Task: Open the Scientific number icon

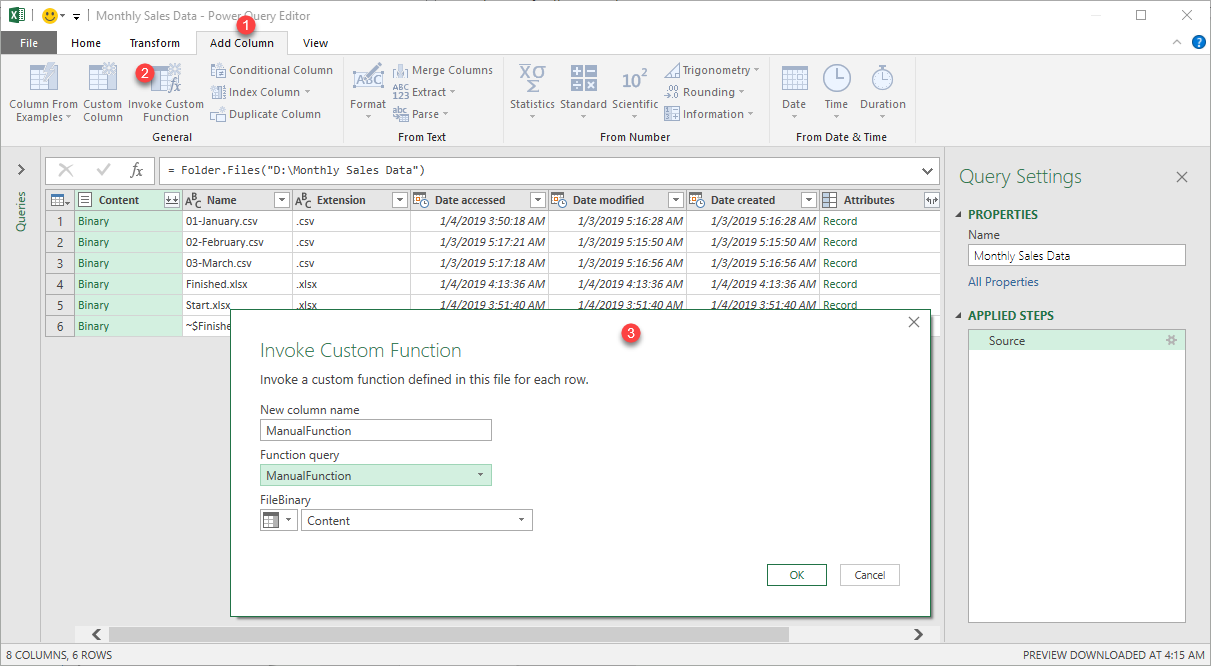Action: [635, 79]
